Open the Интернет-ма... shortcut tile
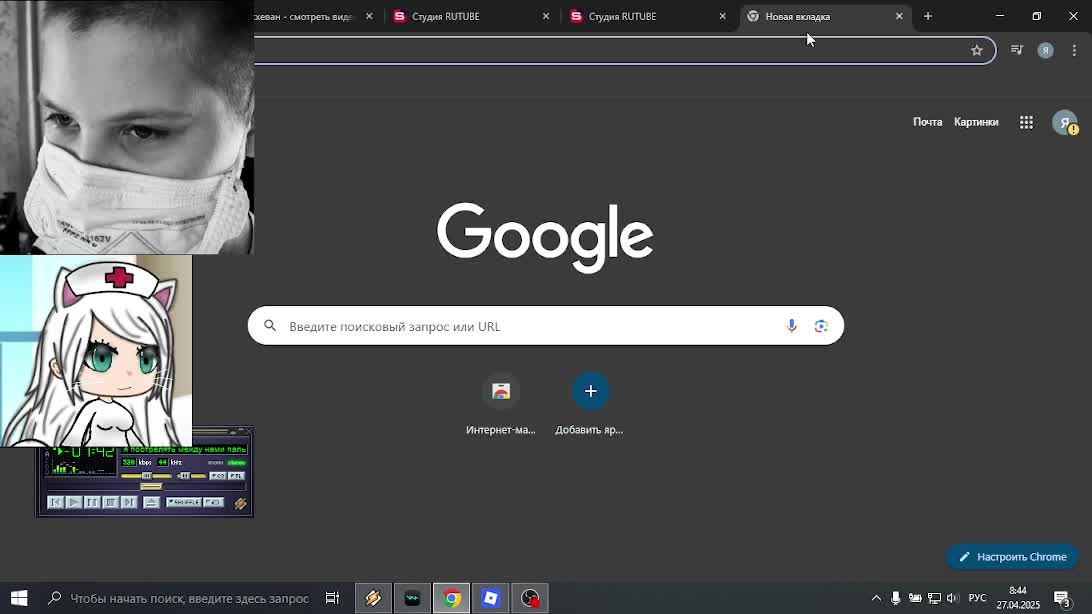Screen dimensions: 1092x614 tap(501, 404)
